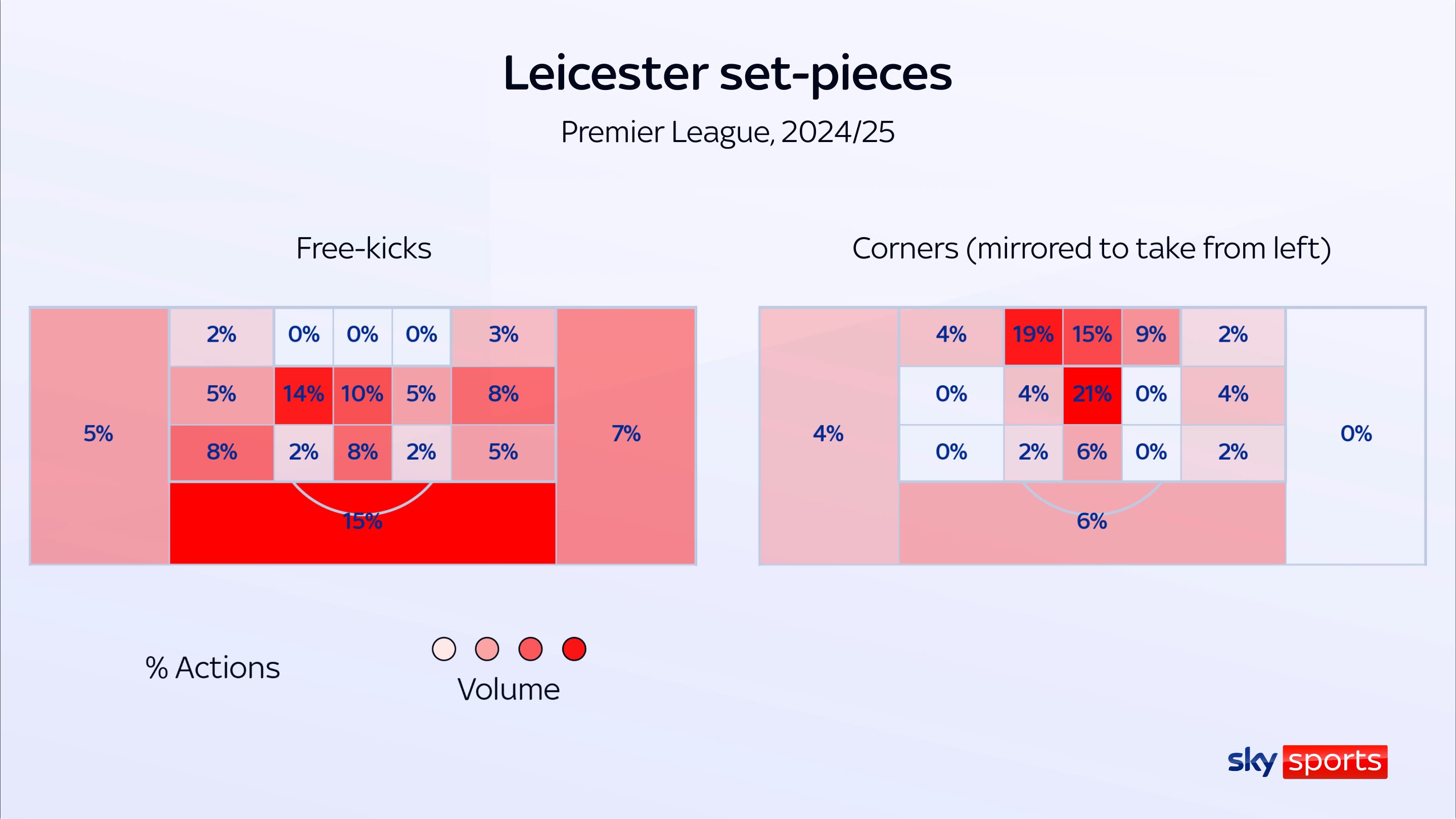
Task: Click the Corners mirrored chart heading
Action: point(1091,248)
